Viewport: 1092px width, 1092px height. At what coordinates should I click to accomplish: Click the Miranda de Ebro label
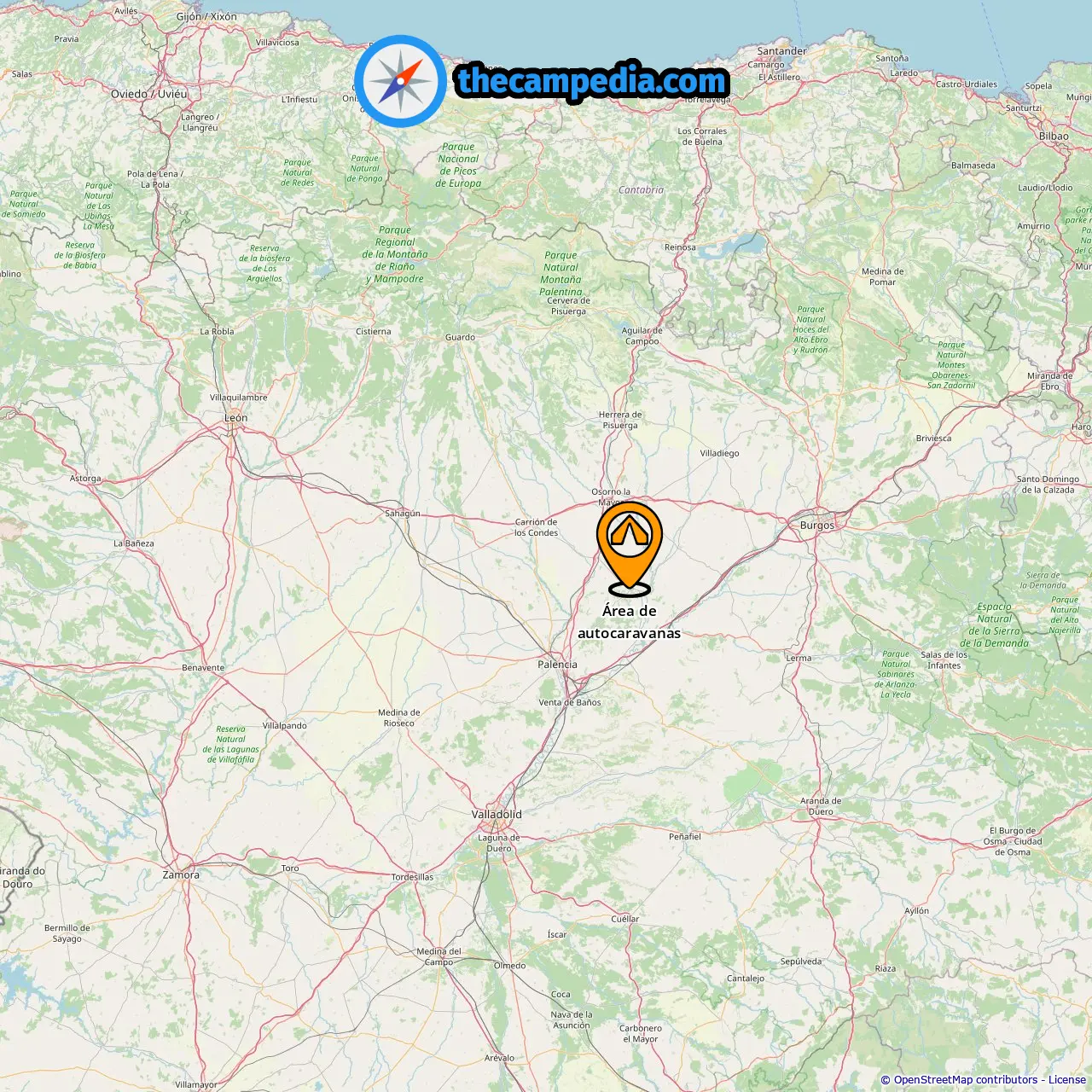1050,380
